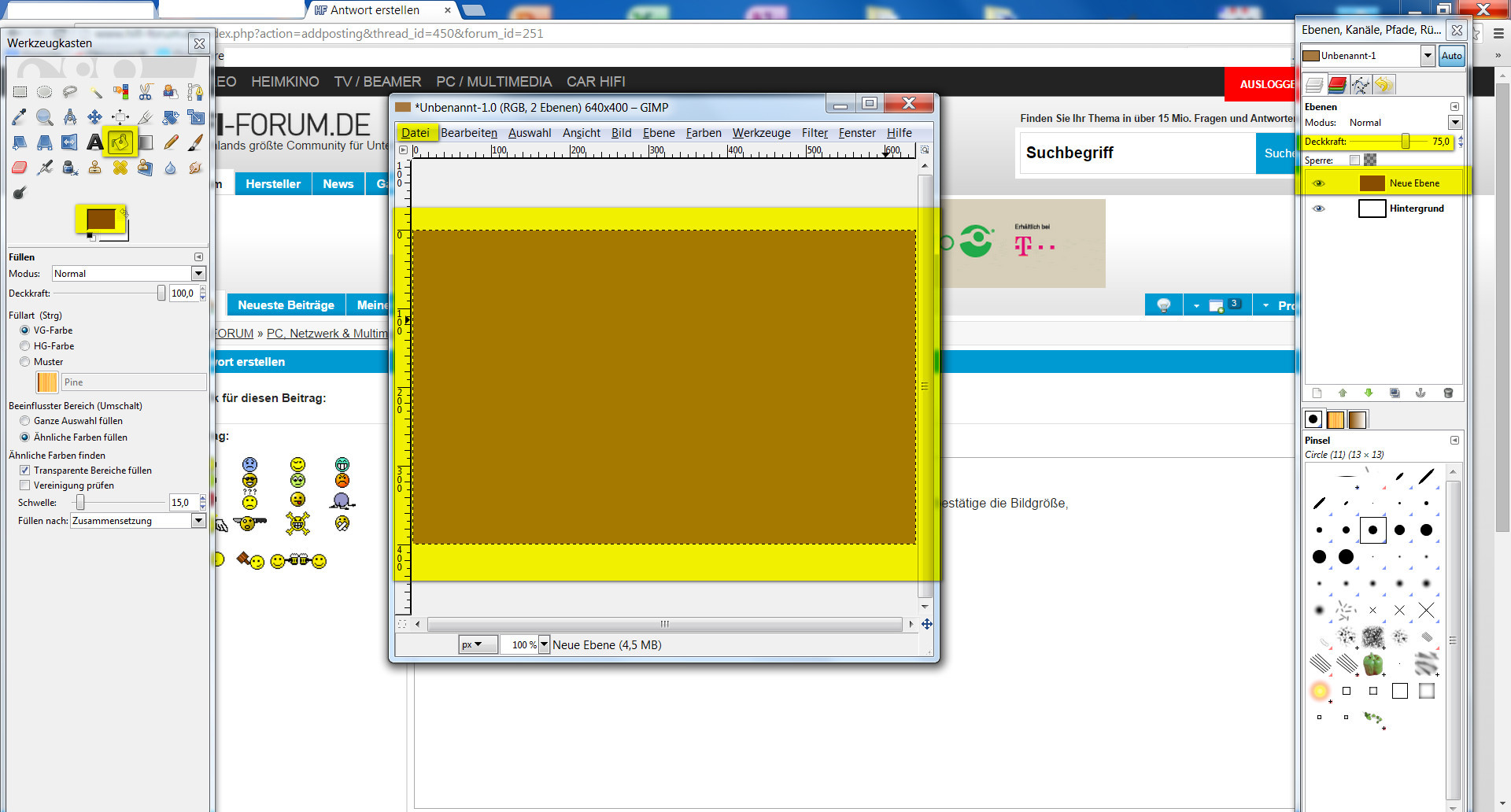Select the Select by Color tool

(120, 92)
